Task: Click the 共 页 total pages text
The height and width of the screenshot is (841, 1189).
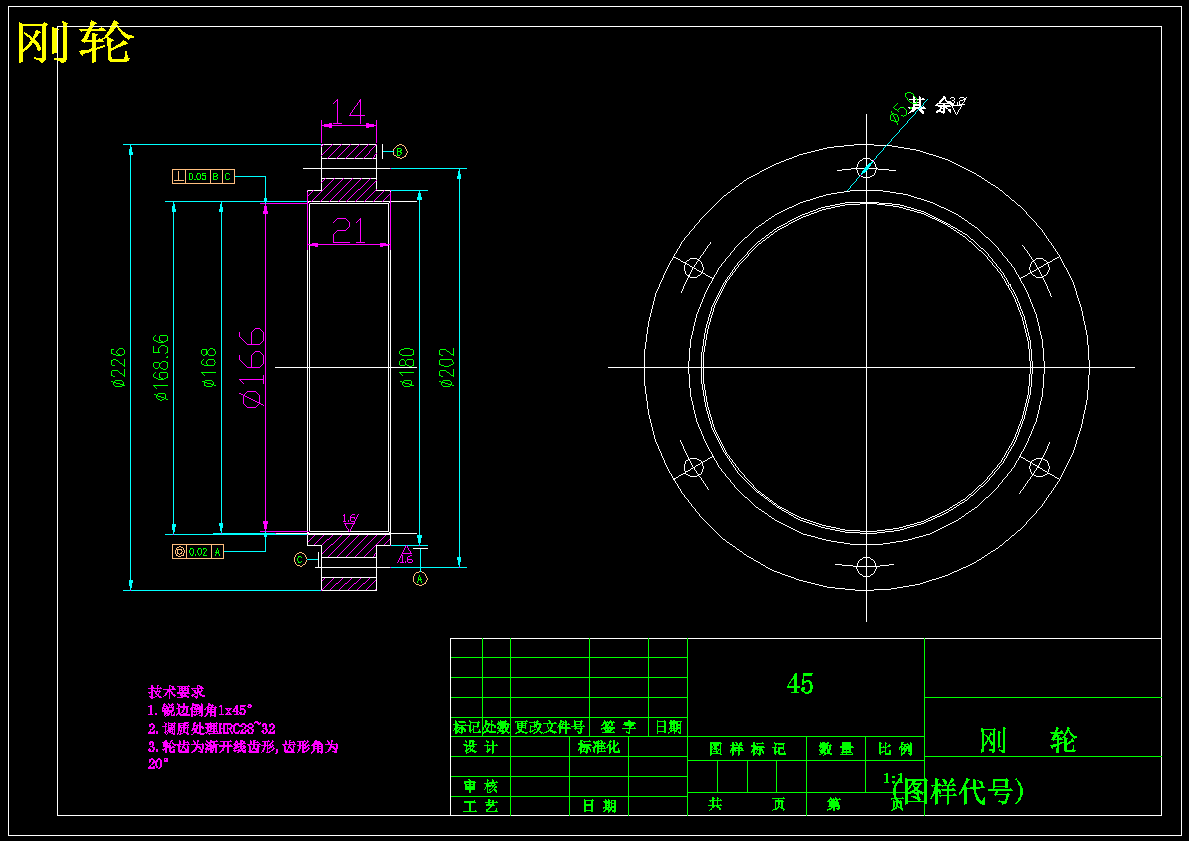Action: (747, 805)
